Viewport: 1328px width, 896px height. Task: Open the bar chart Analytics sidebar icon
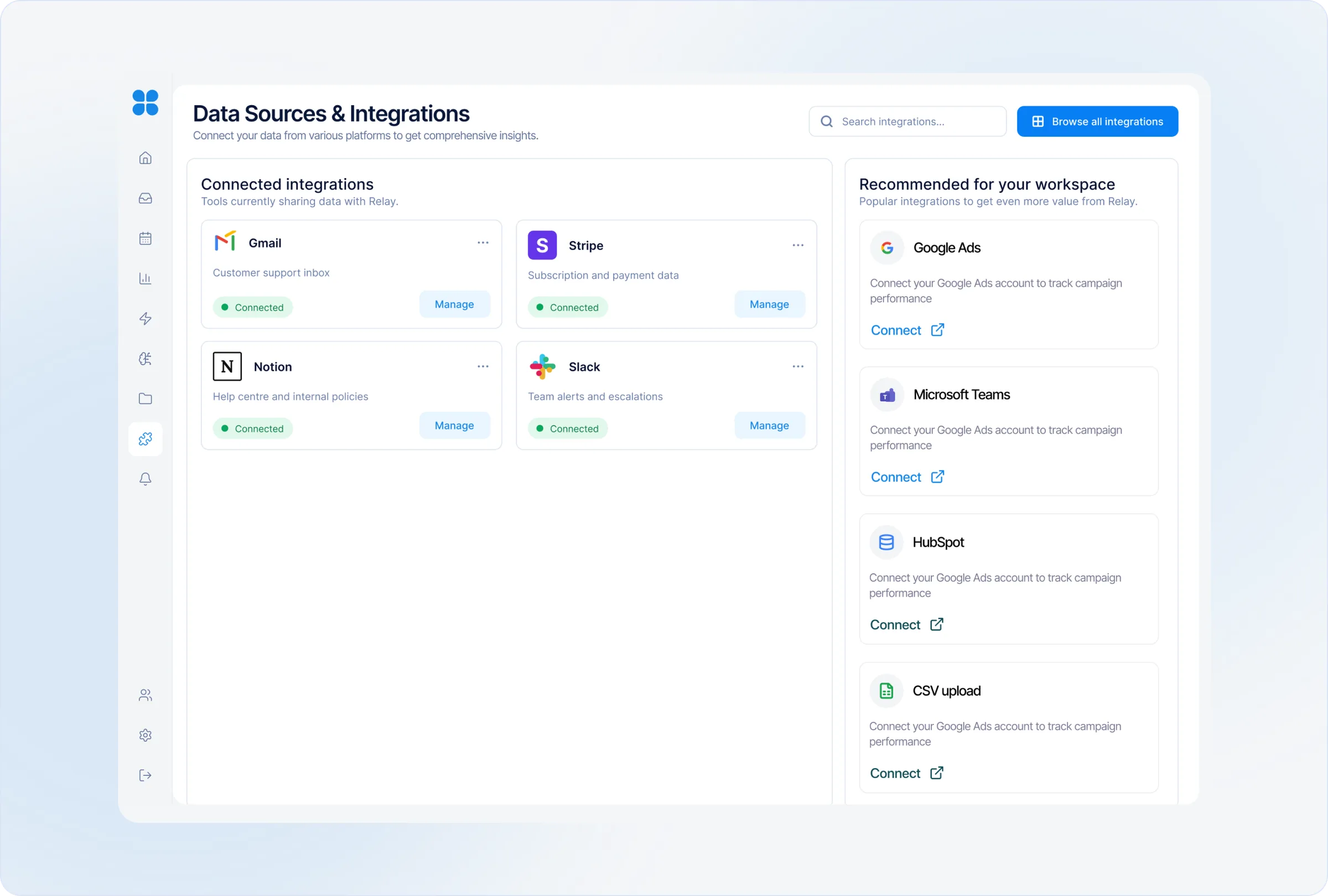click(145, 278)
